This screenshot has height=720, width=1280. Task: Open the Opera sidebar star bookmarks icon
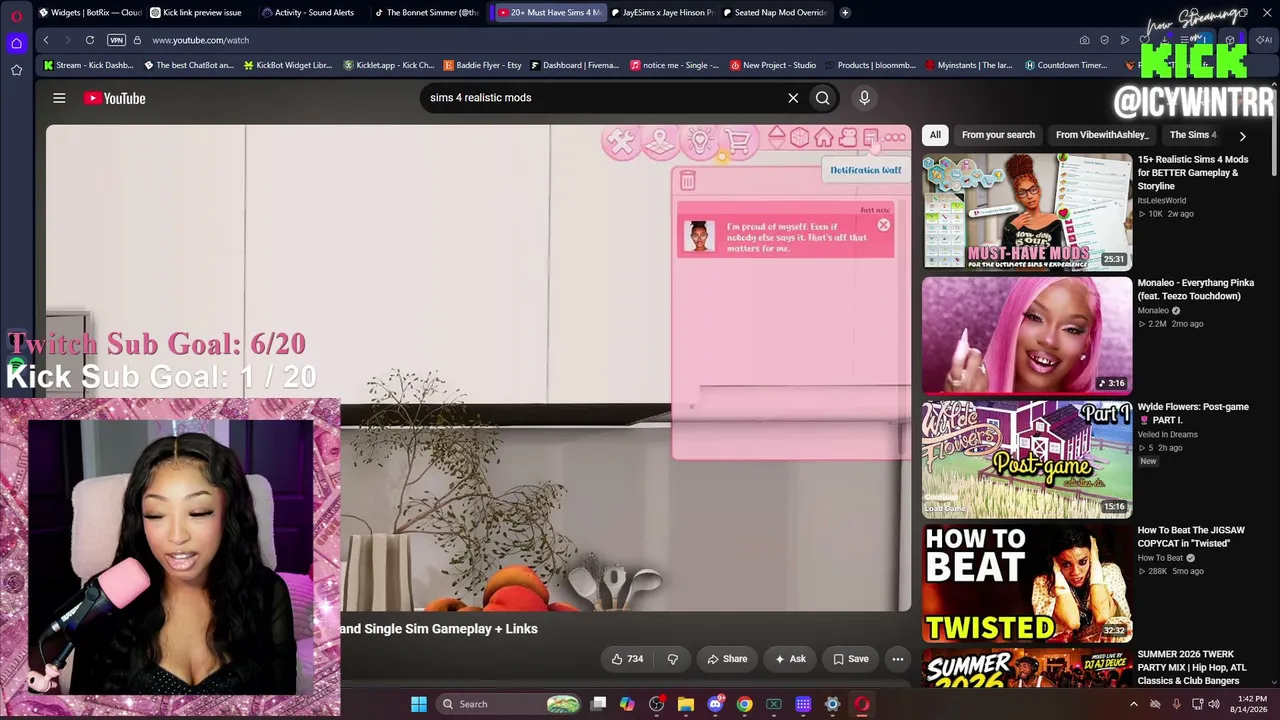(16, 70)
